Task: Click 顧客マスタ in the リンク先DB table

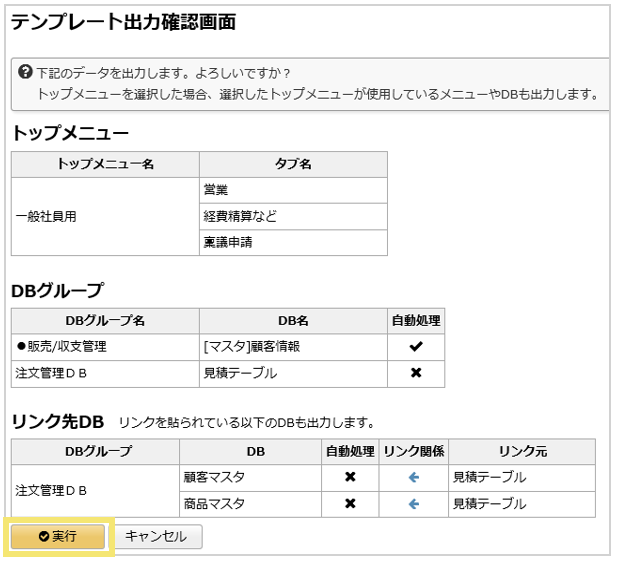Action: click(x=215, y=478)
